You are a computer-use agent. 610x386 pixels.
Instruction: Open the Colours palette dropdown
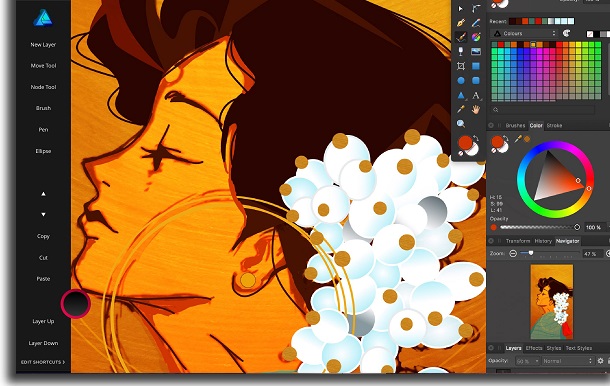click(524, 33)
